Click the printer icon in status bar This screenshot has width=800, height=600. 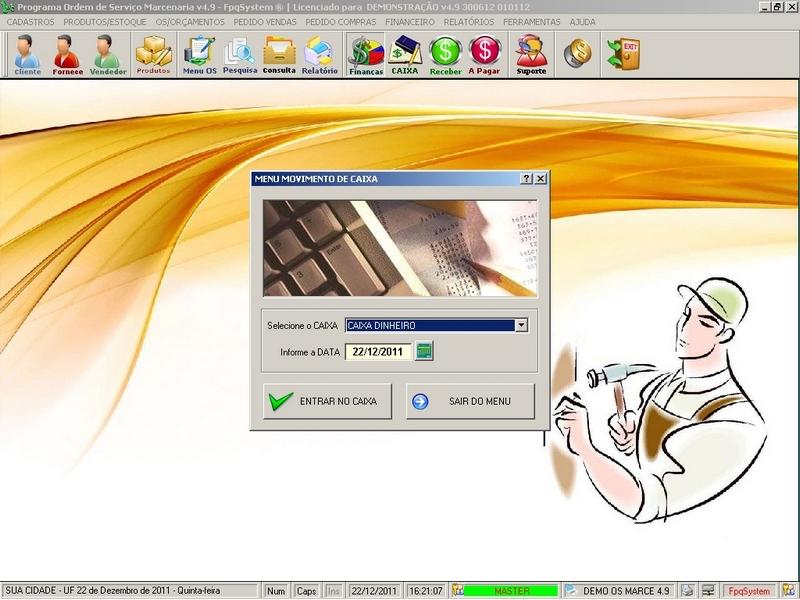click(688, 591)
